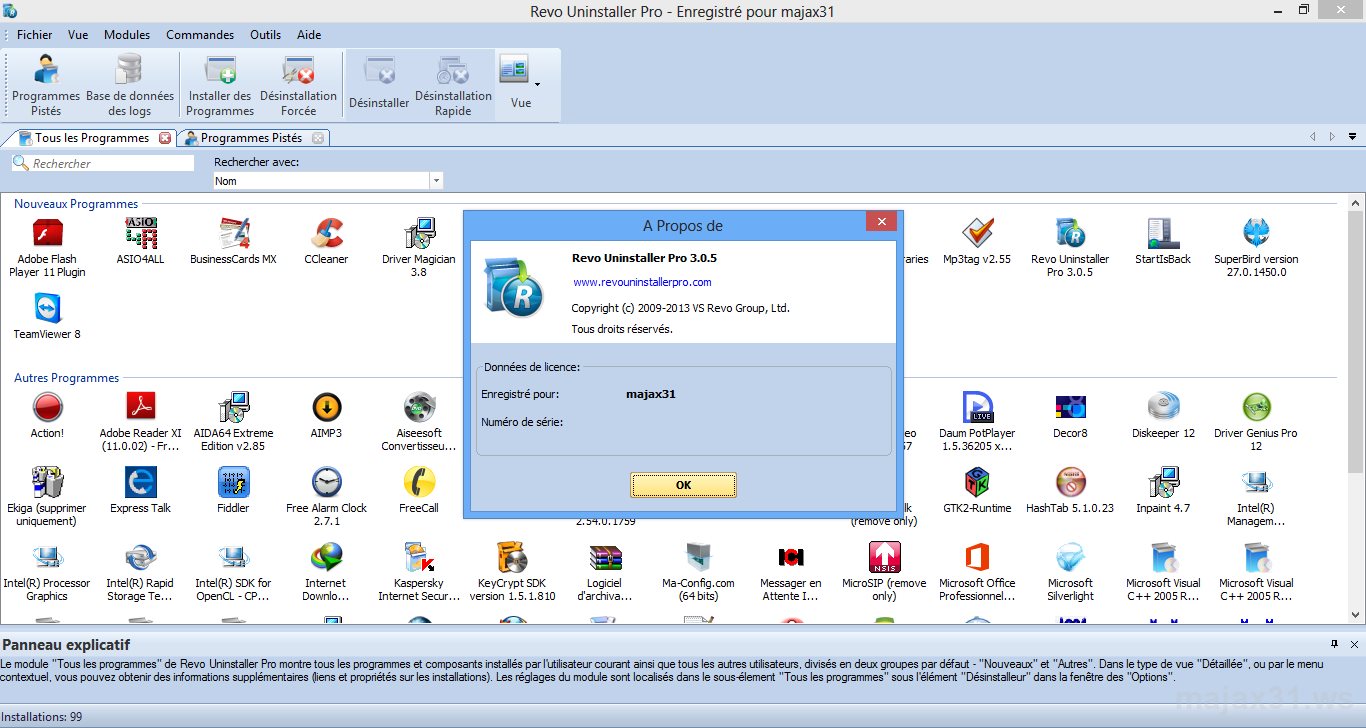Start Désinstallation Forcée from the toolbar
The height and width of the screenshot is (728, 1366).
coord(298,85)
